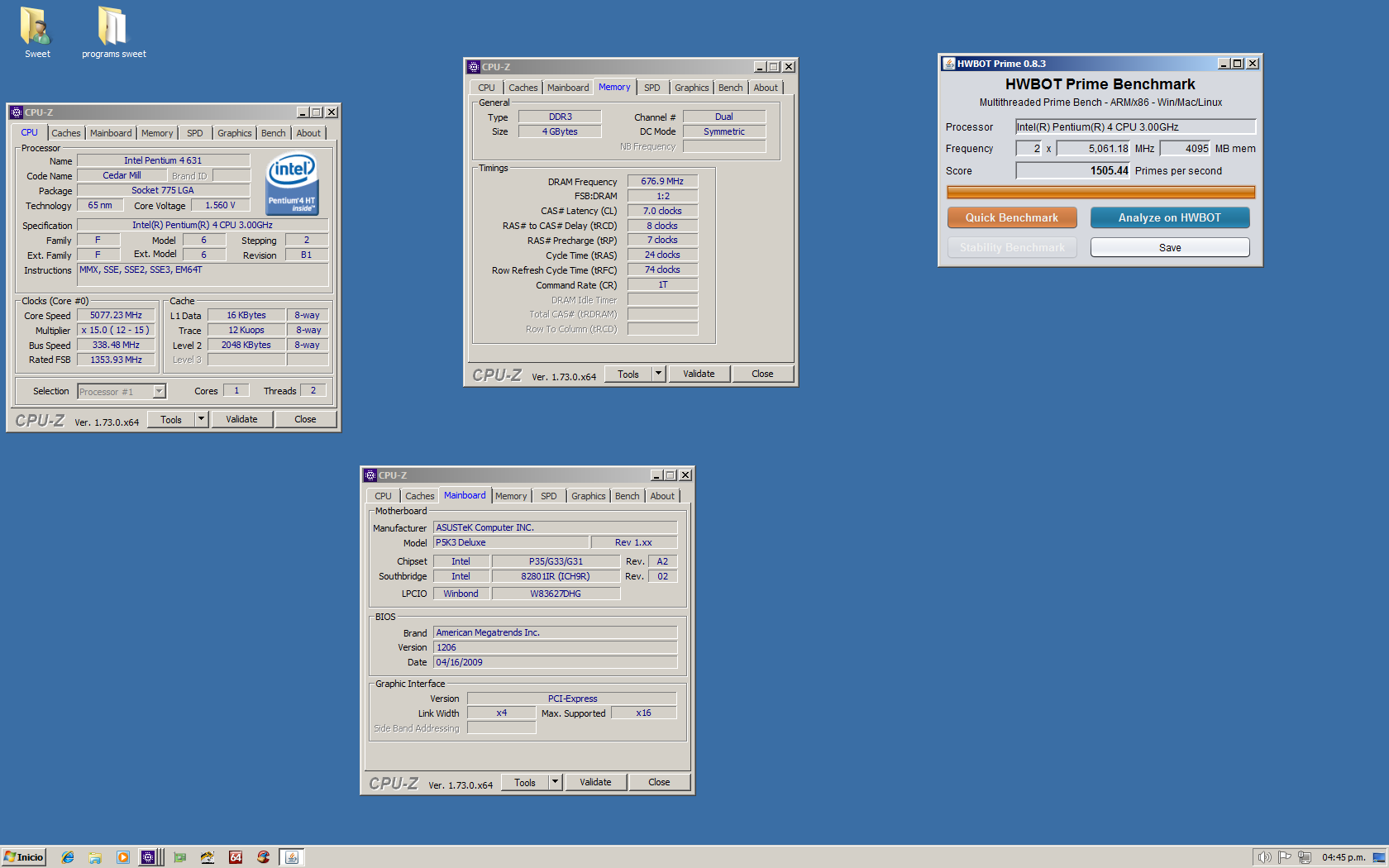
Task: Click the BIOS date 04/16/2009 field
Action: (x=555, y=663)
